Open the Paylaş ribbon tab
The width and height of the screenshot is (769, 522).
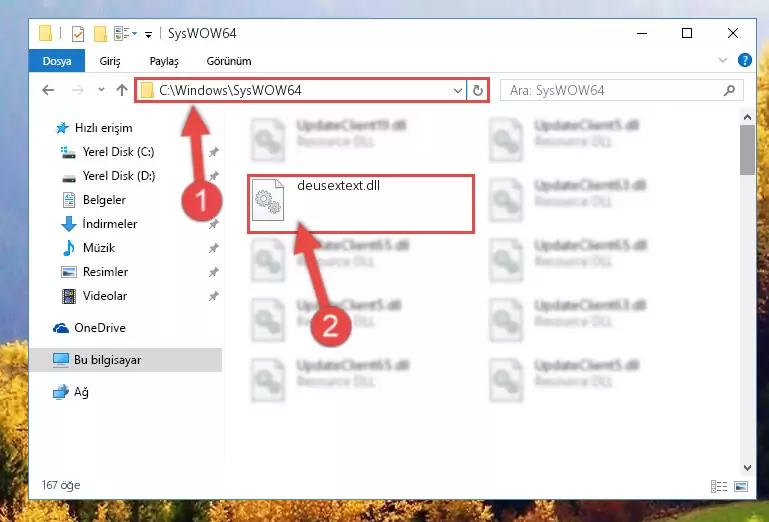164,61
